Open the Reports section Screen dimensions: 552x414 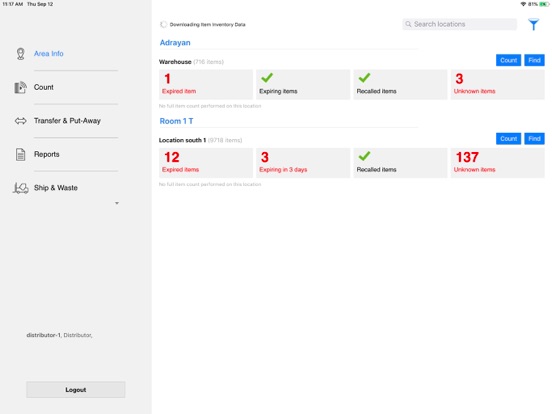click(x=46, y=154)
